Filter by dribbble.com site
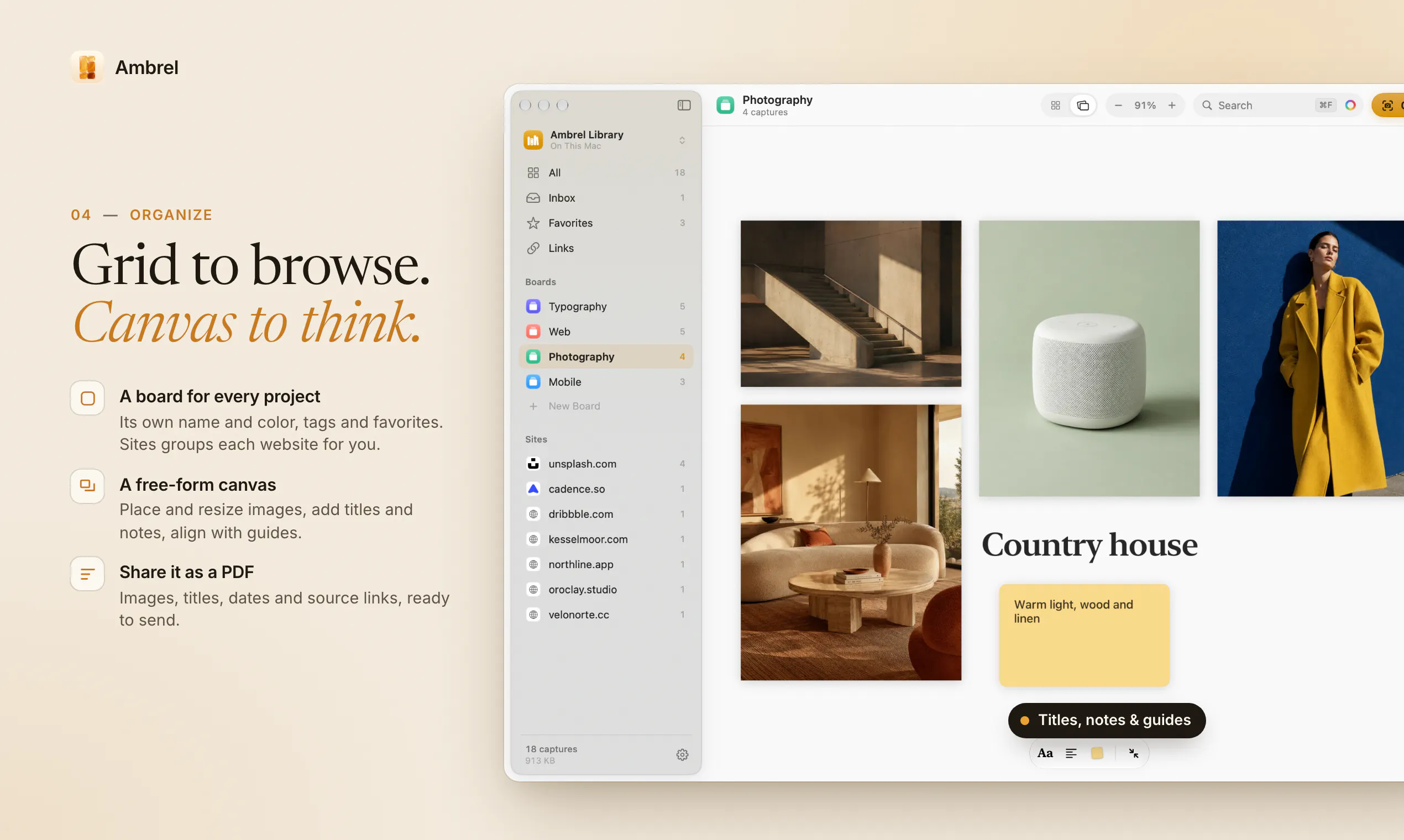Image resolution: width=1404 pixels, height=840 pixels. (x=605, y=514)
